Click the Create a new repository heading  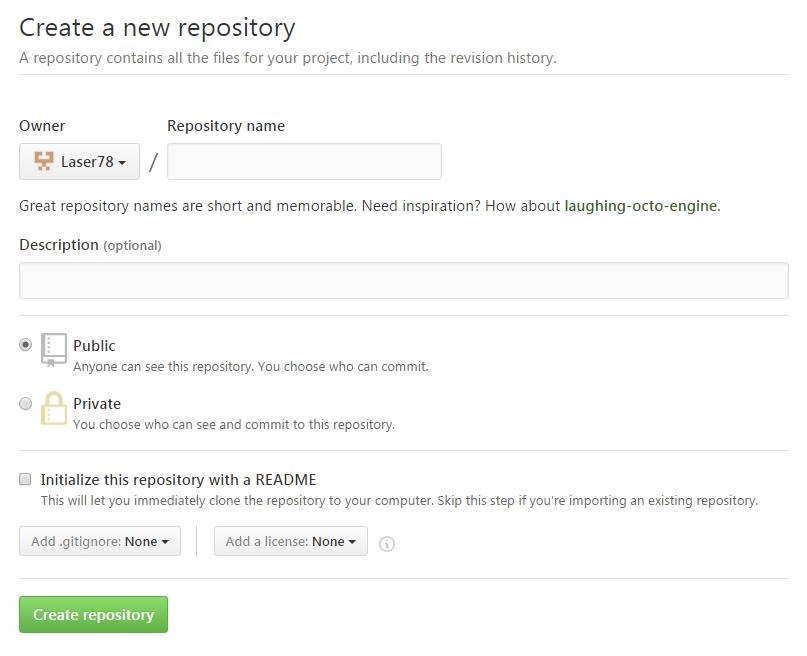157,27
